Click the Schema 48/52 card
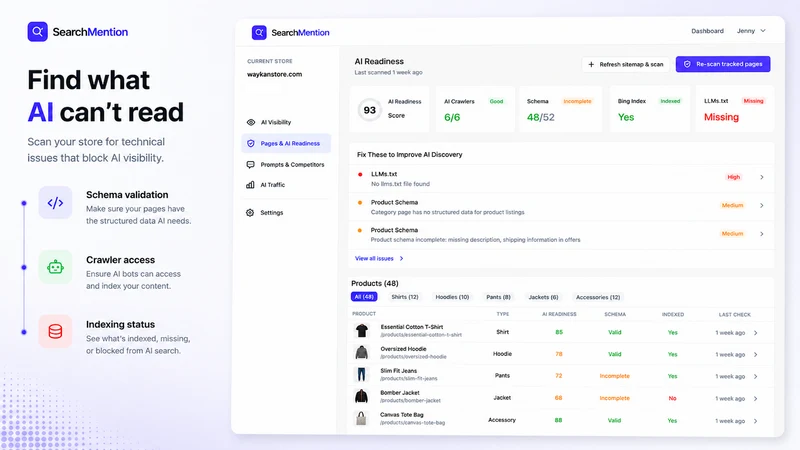Screen dimensions: 800x450 (x=560, y=109)
